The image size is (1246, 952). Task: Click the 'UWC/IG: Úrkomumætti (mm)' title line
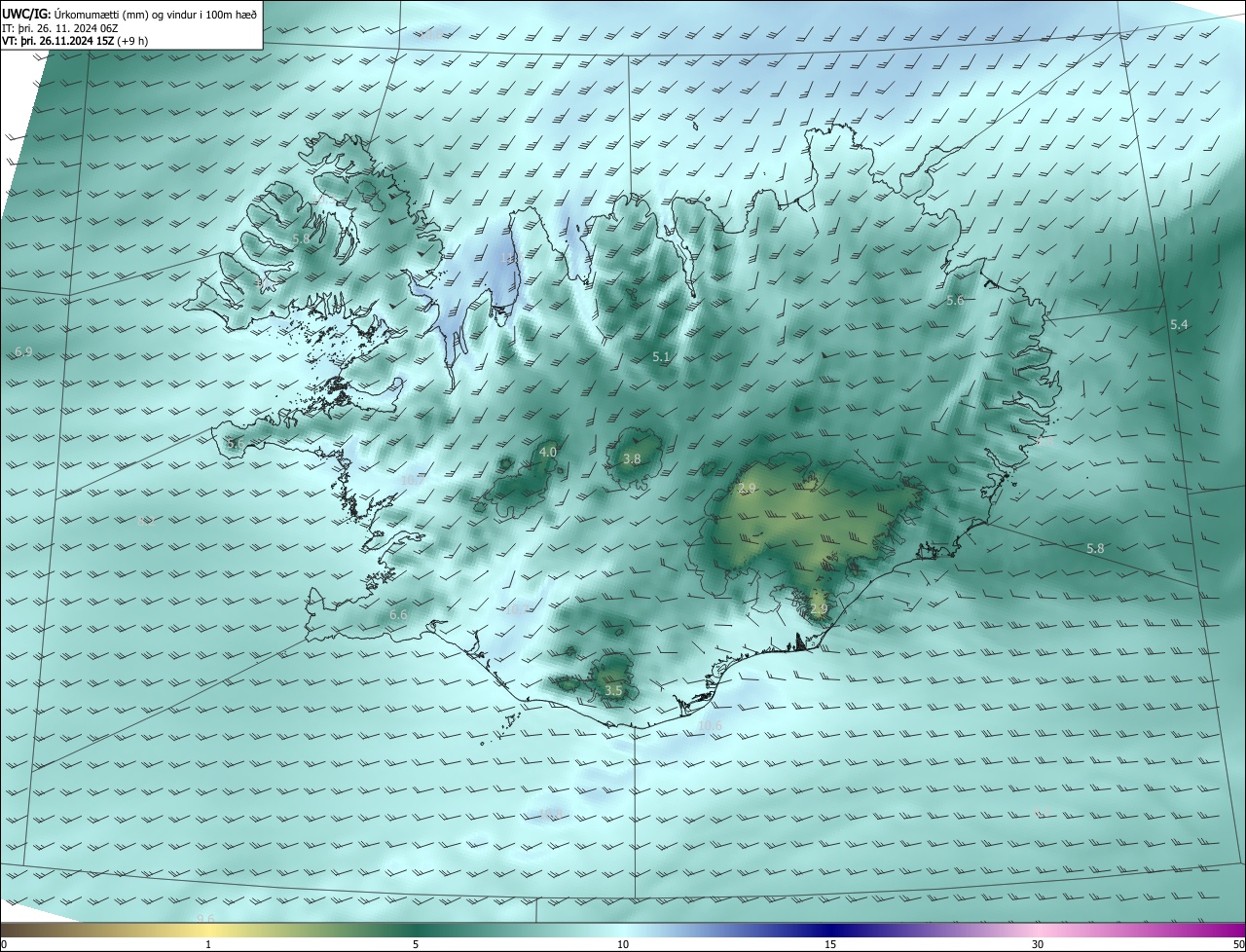coord(129,14)
